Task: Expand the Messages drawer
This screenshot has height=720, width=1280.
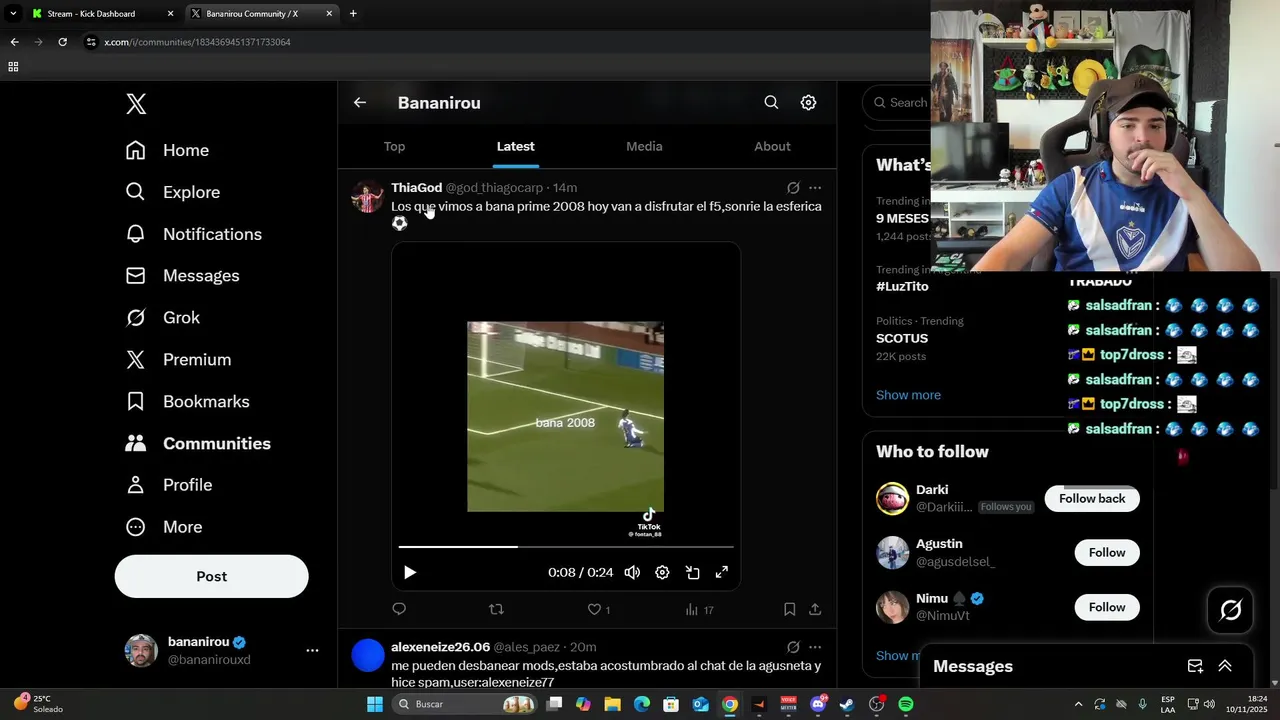Action: click(1224, 666)
